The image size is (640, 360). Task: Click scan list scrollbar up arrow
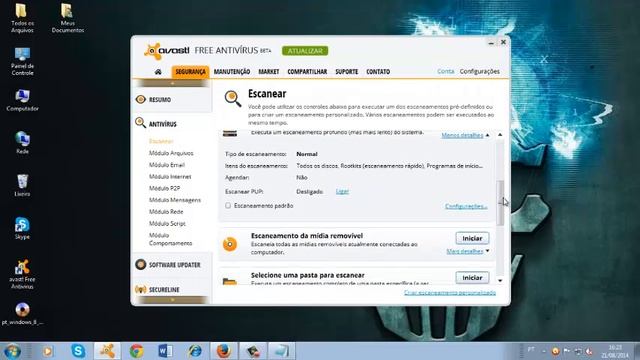point(500,135)
